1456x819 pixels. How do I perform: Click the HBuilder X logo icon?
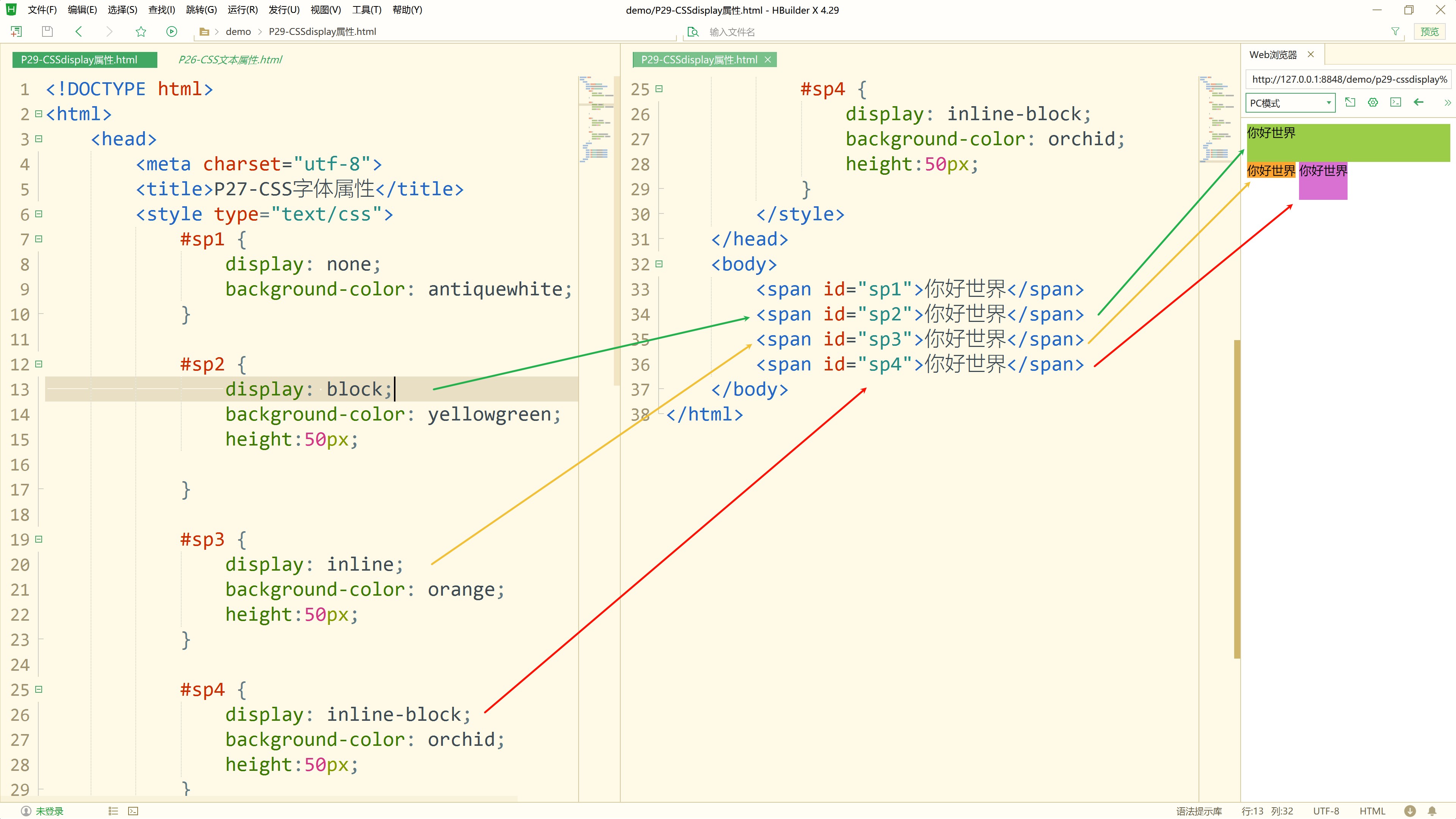point(11,9)
